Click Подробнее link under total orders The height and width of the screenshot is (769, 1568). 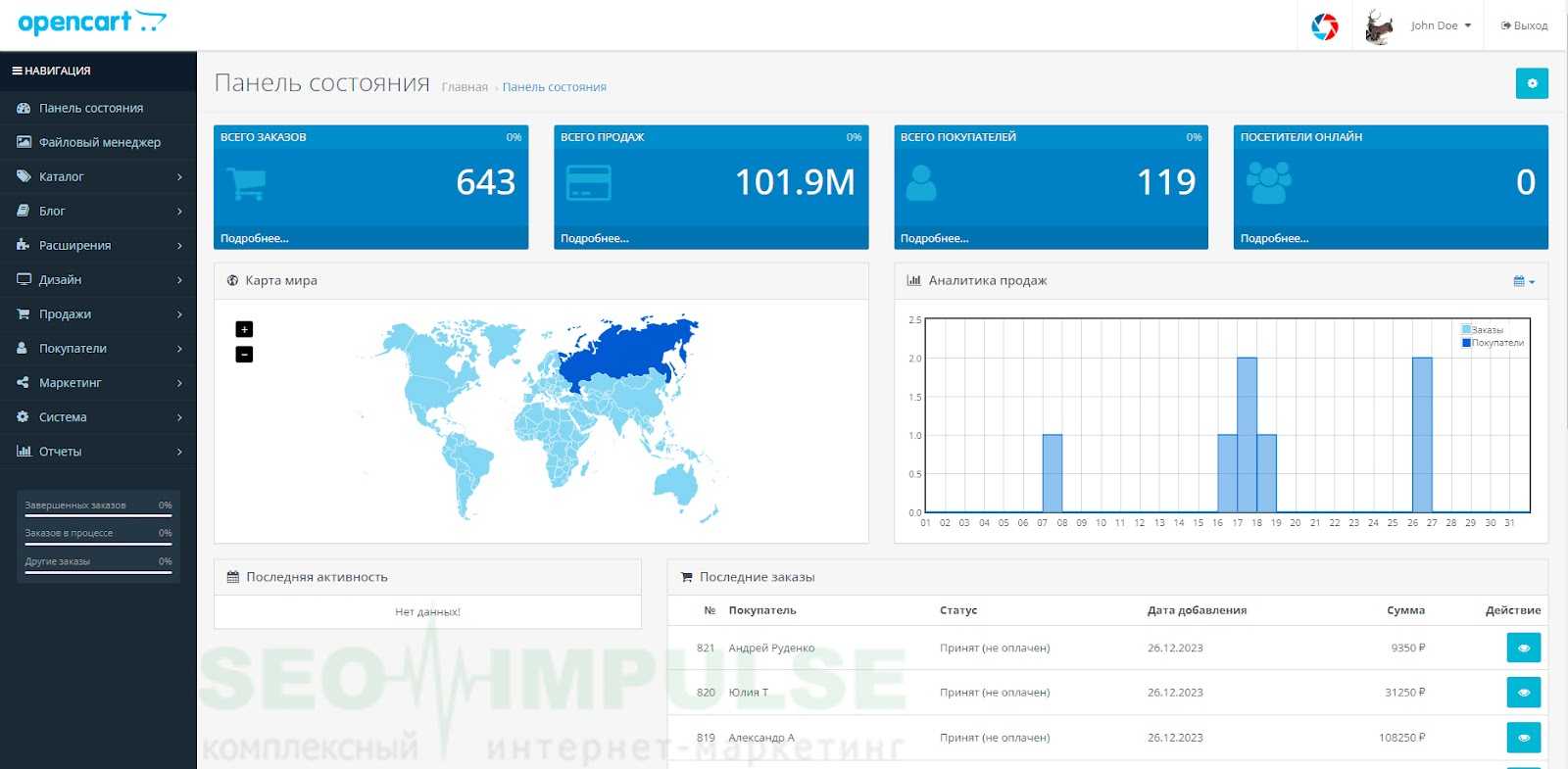255,238
